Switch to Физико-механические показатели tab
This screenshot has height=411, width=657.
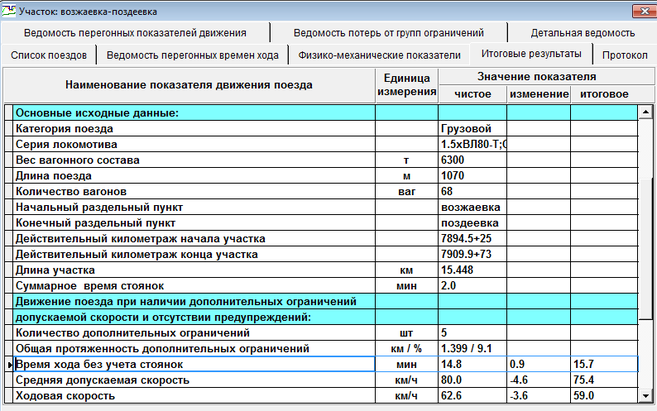click(379, 55)
